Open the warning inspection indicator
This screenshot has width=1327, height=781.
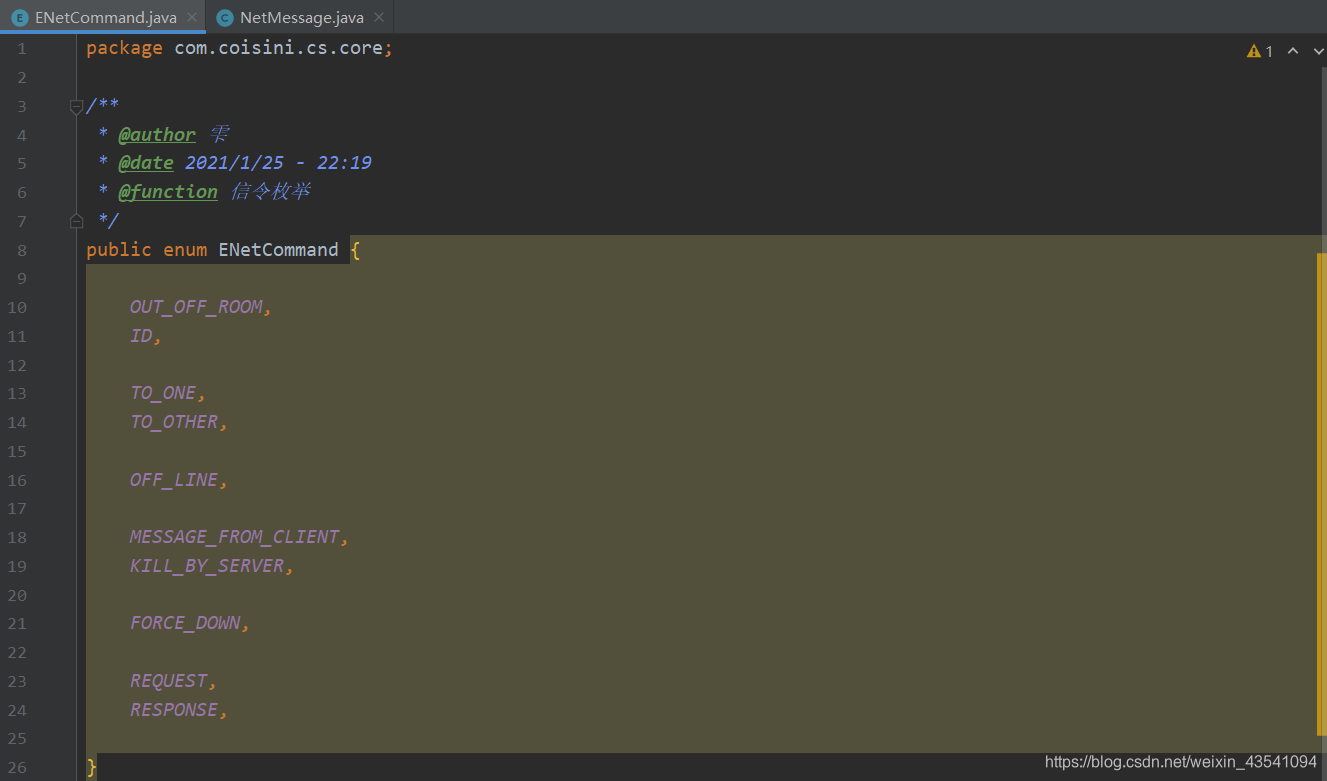(1260, 51)
